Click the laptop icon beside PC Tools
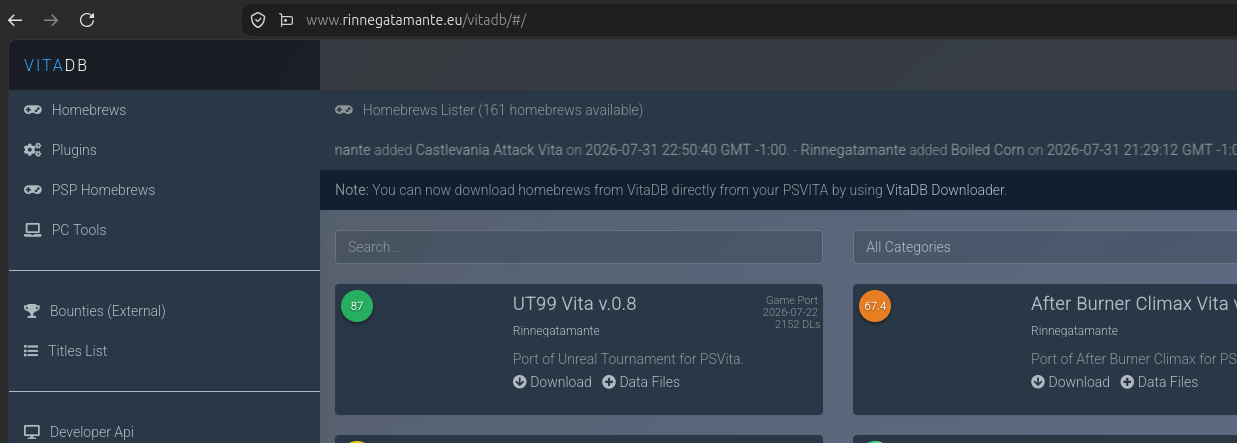The height and width of the screenshot is (443, 1237). click(x=32, y=230)
